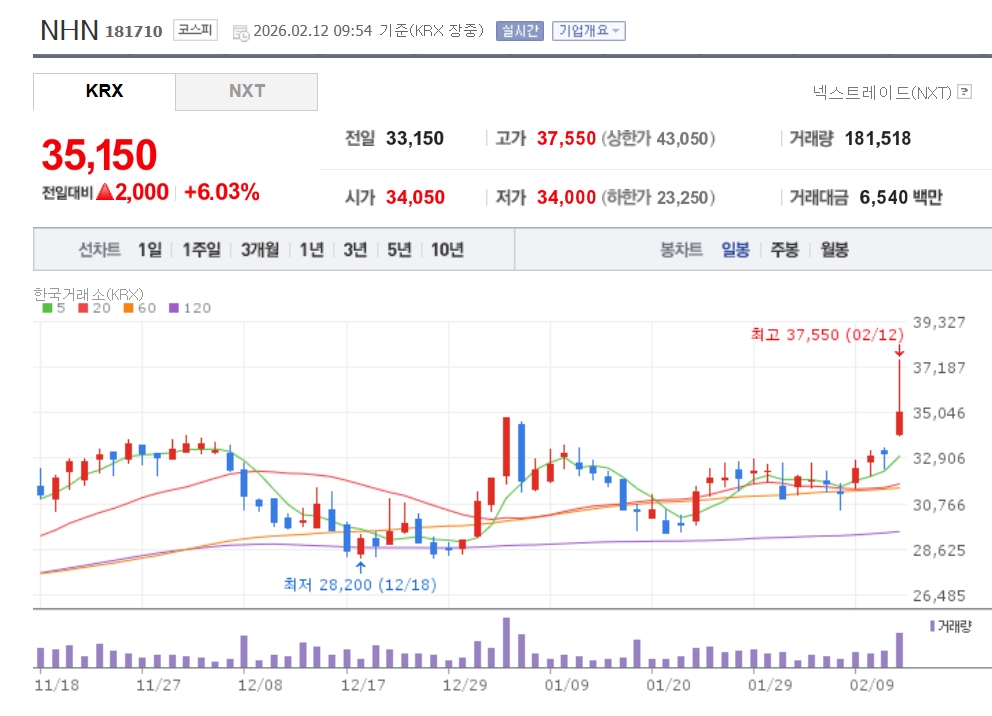Viewport: 992px width, 716px height.
Task: Show the 5년 line chart
Action: coord(399,250)
